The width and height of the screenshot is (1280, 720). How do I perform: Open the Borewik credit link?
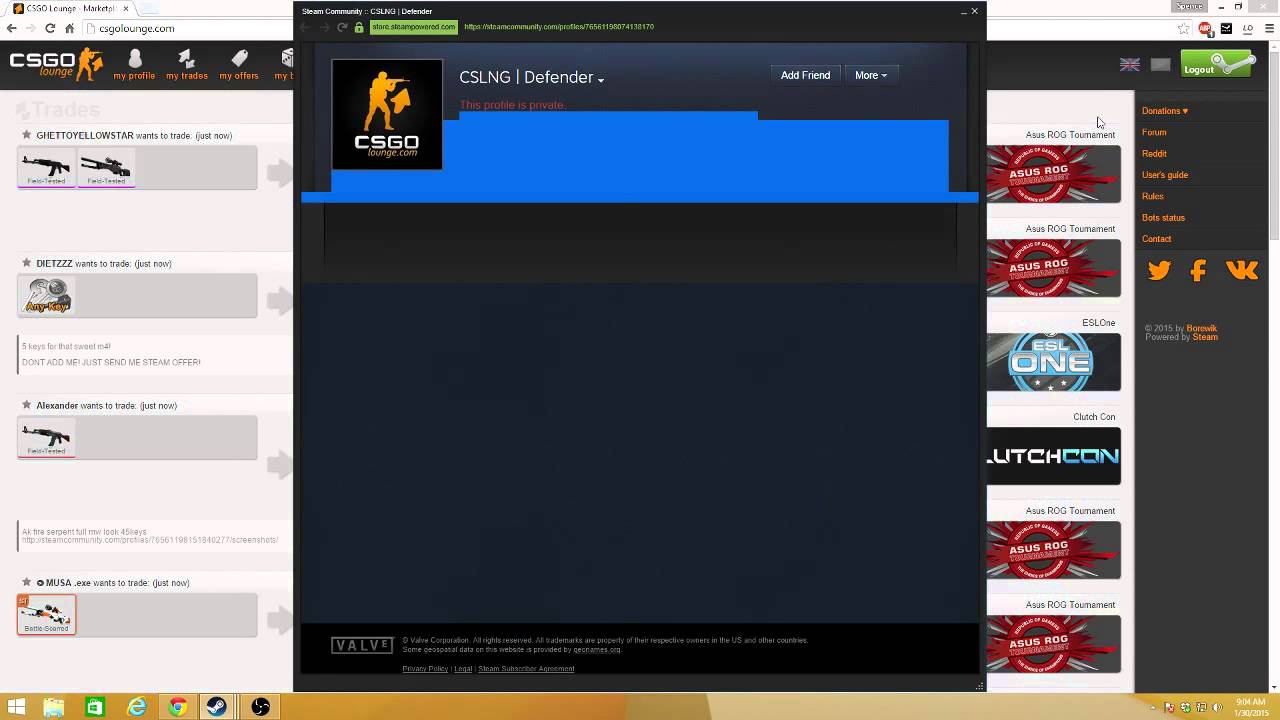click(x=1202, y=328)
